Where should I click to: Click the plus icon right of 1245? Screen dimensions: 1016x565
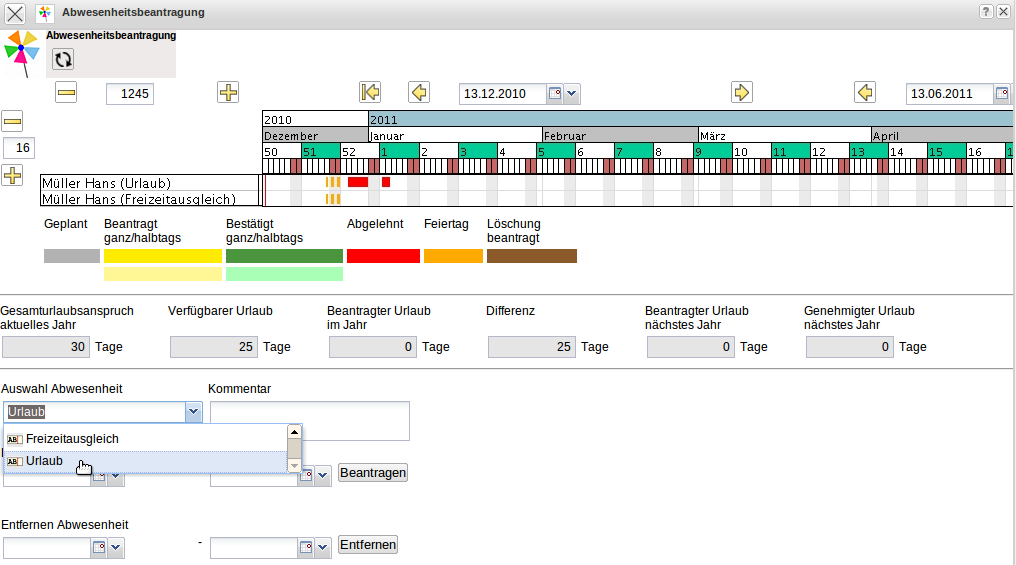pos(228,93)
